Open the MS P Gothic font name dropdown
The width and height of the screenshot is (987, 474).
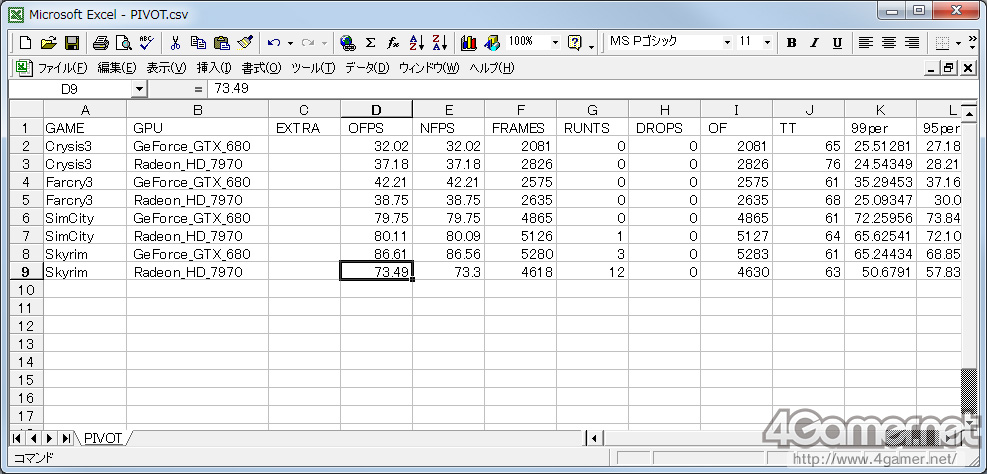[x=727, y=43]
